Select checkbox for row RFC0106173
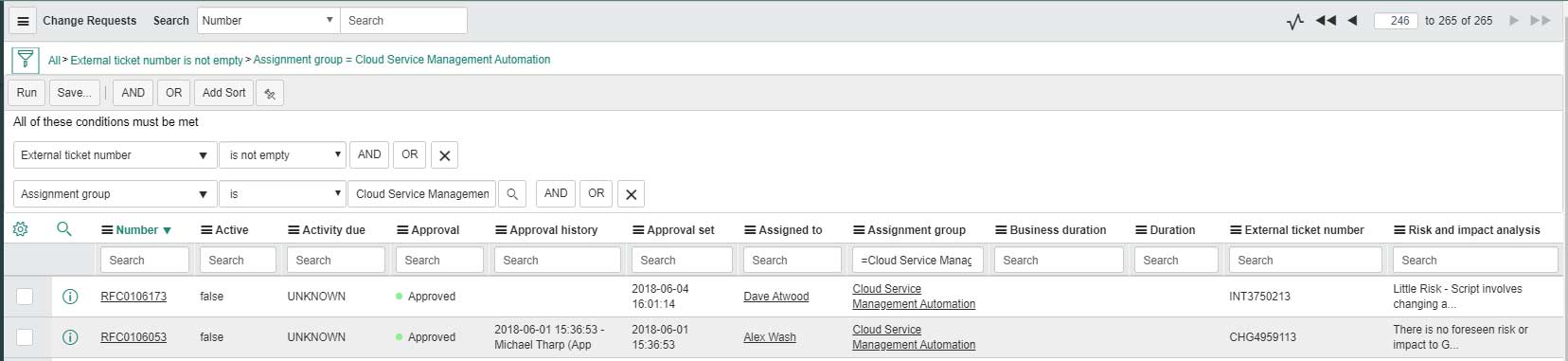Screen dimensions: 1568x361 click(25, 297)
